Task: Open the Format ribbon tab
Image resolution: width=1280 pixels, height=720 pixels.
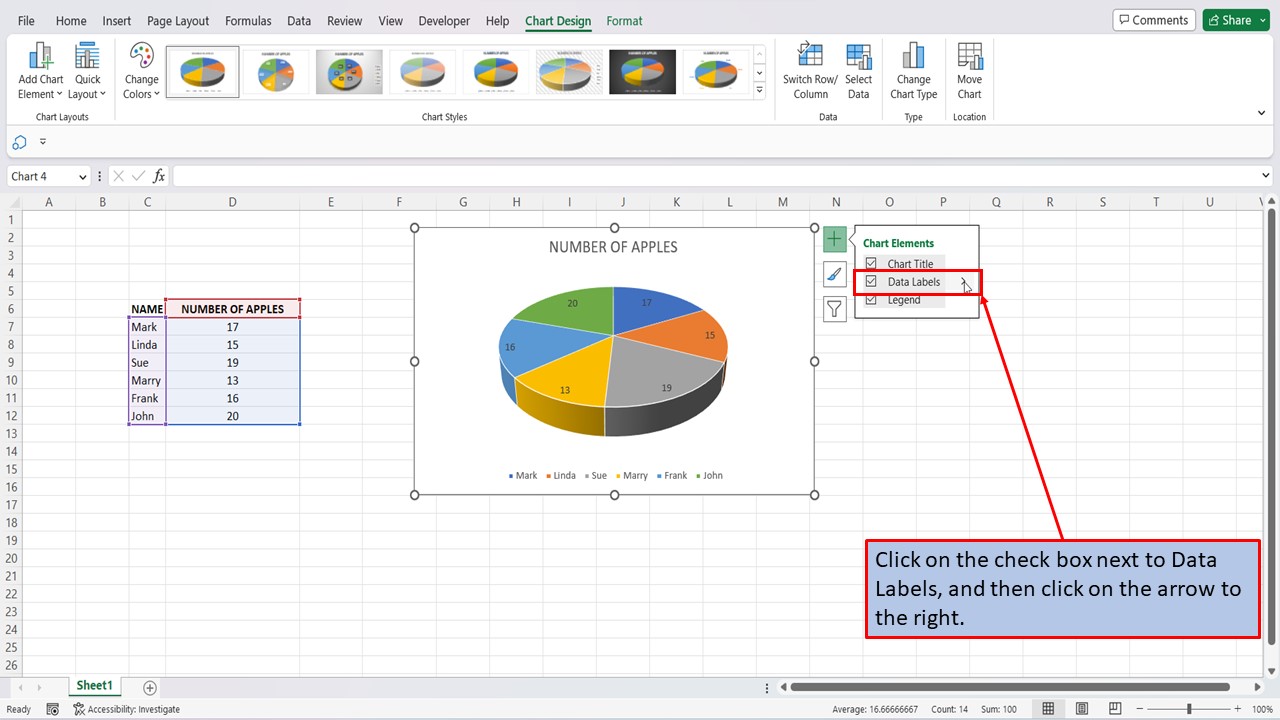Action: [x=624, y=20]
